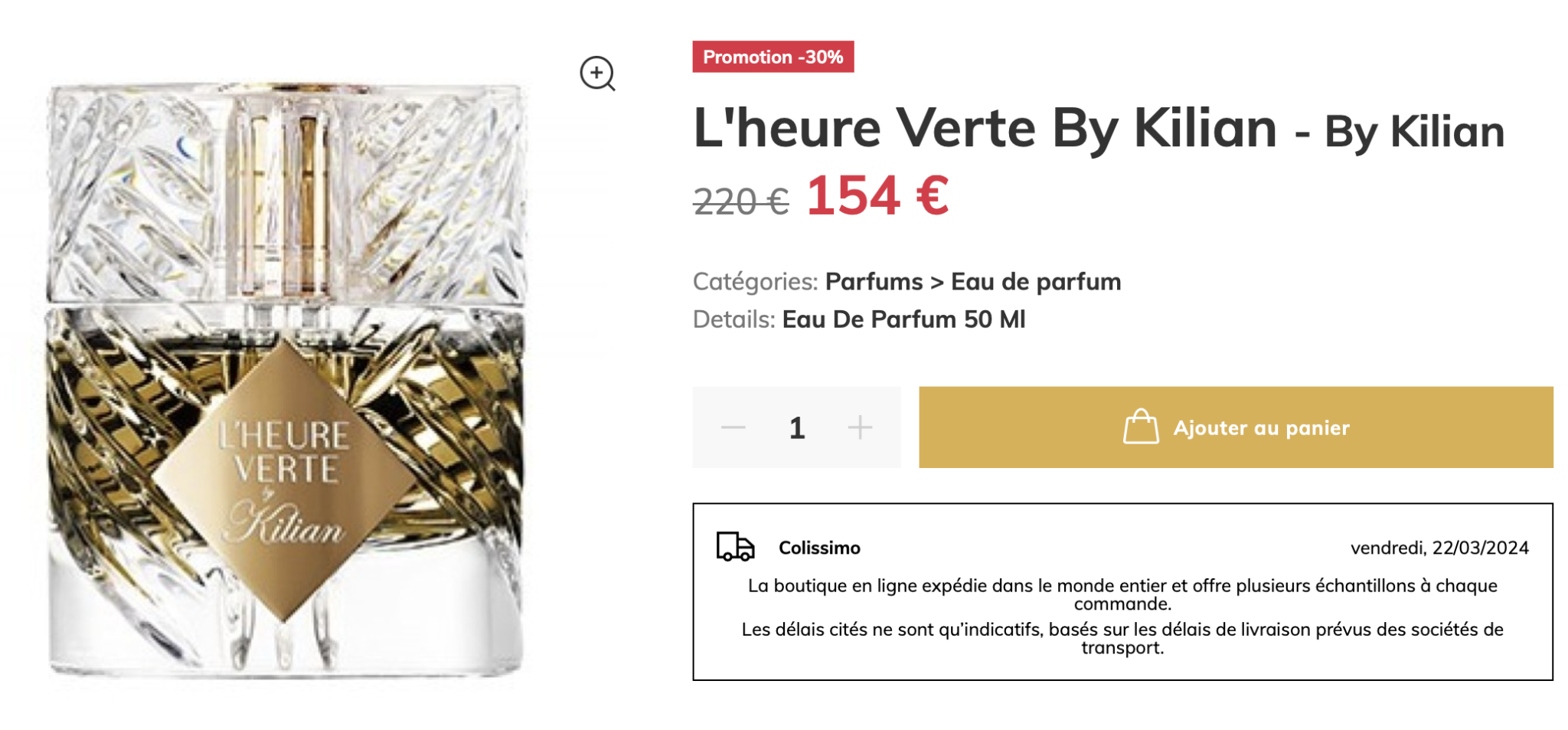1568x730 pixels.
Task: Focus the quantity input field showing 1
Action: [x=796, y=427]
